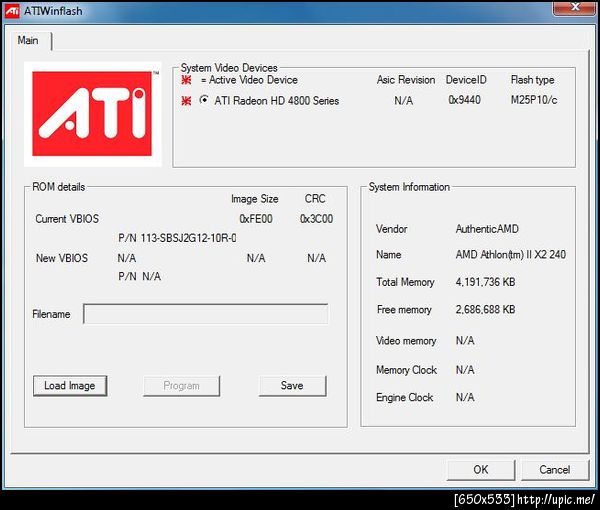Screen dimensions: 600x510
Task: Click the Image Size value 0xFE00
Action: click(x=256, y=218)
